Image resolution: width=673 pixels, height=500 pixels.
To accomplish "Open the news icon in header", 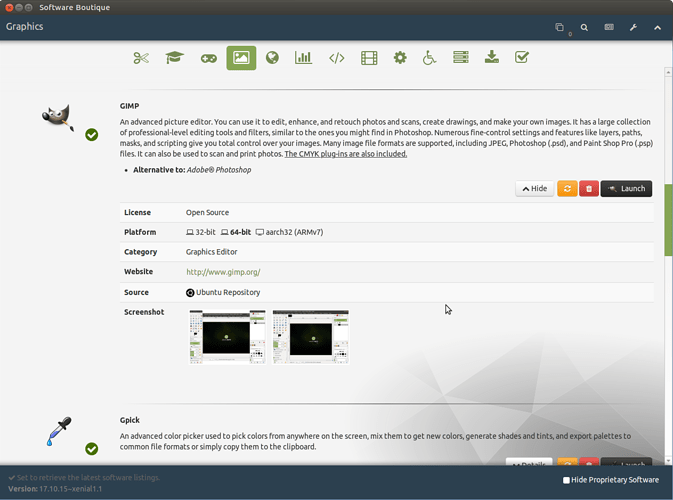I will click(609, 27).
